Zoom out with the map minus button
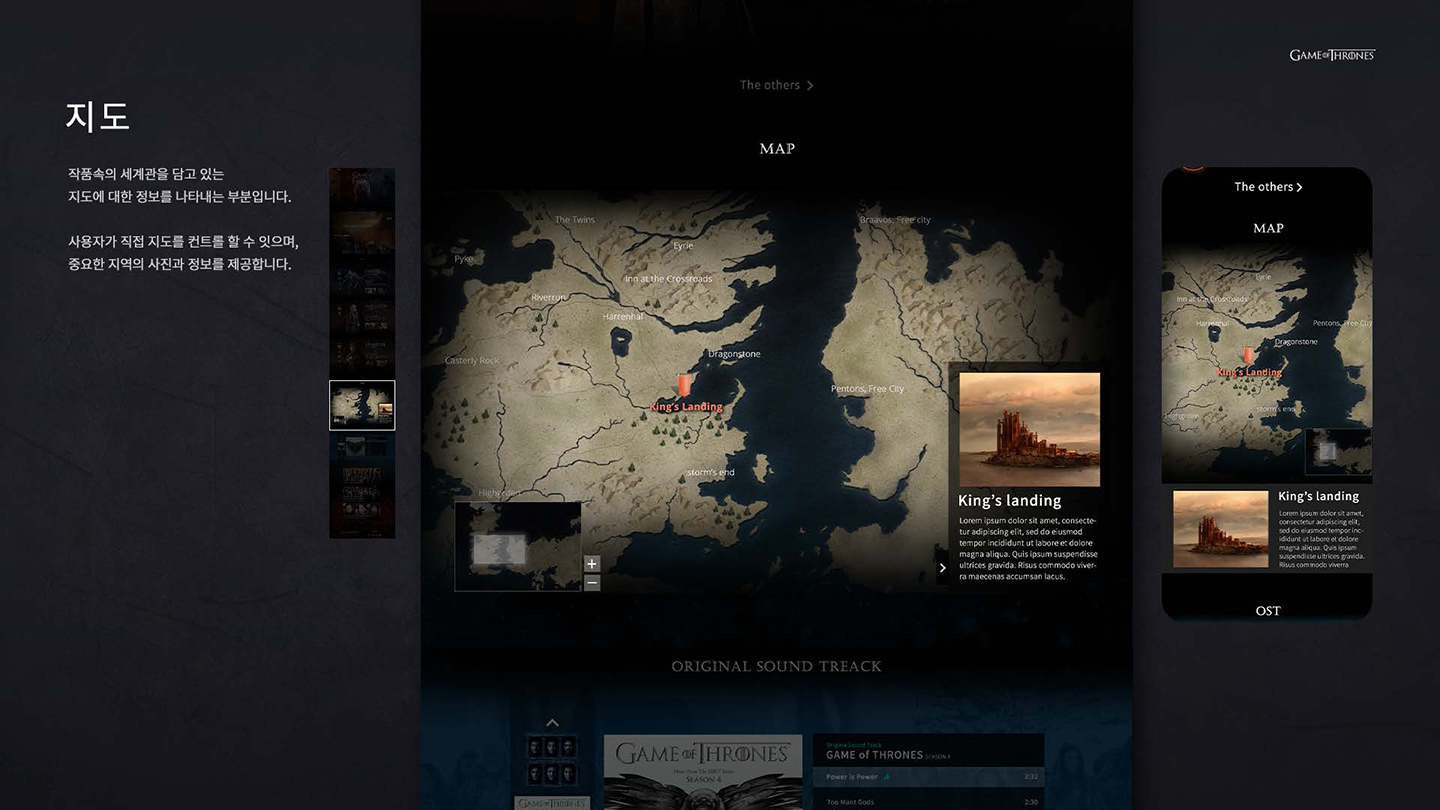The height and width of the screenshot is (810, 1440). tap(591, 582)
